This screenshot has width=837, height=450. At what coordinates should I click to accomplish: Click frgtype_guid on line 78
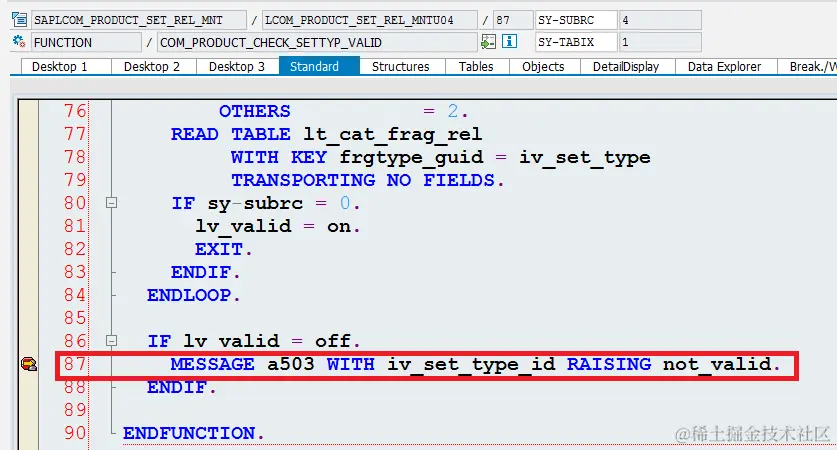click(x=411, y=157)
